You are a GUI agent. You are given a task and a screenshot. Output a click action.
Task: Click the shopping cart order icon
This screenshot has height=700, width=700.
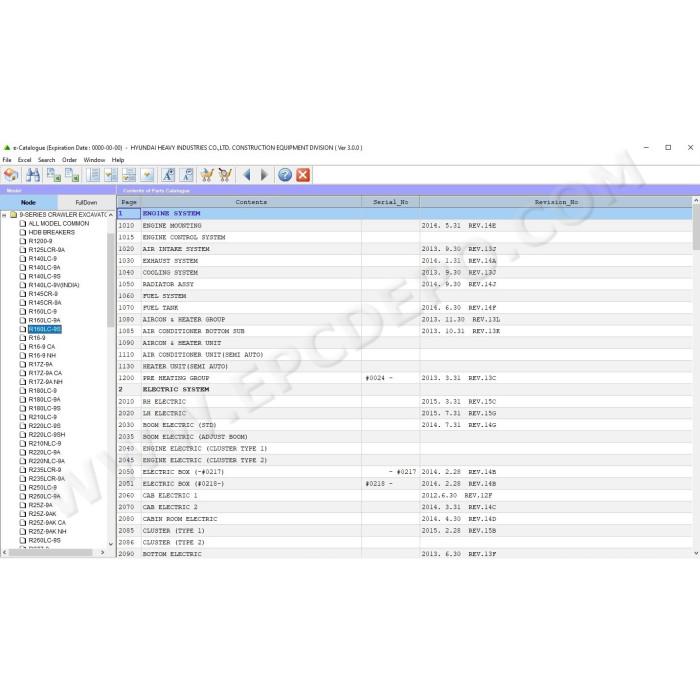207,175
